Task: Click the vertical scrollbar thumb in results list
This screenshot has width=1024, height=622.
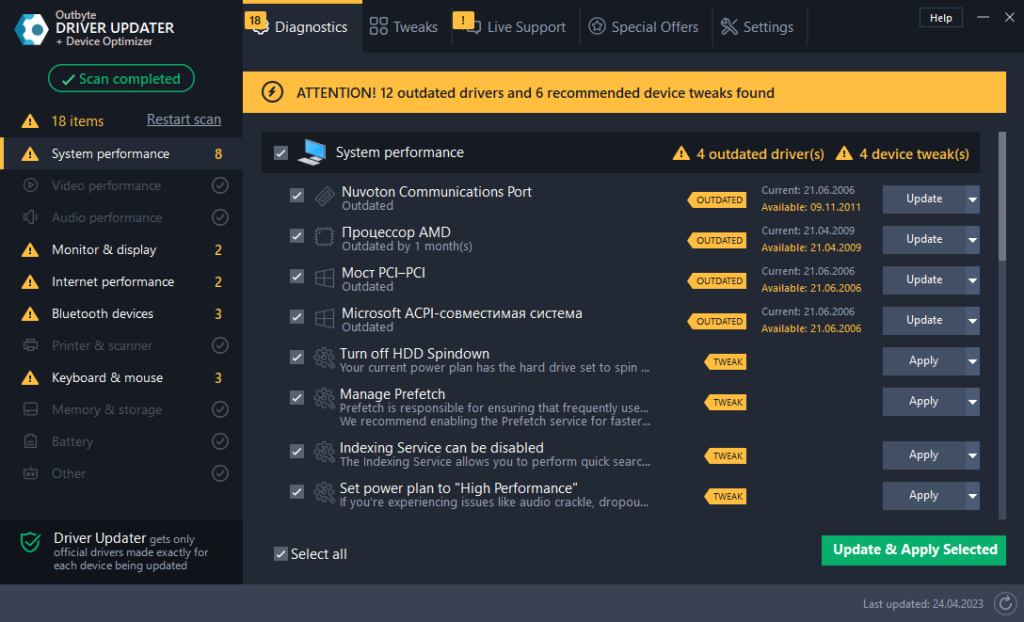Action: click(1002, 196)
